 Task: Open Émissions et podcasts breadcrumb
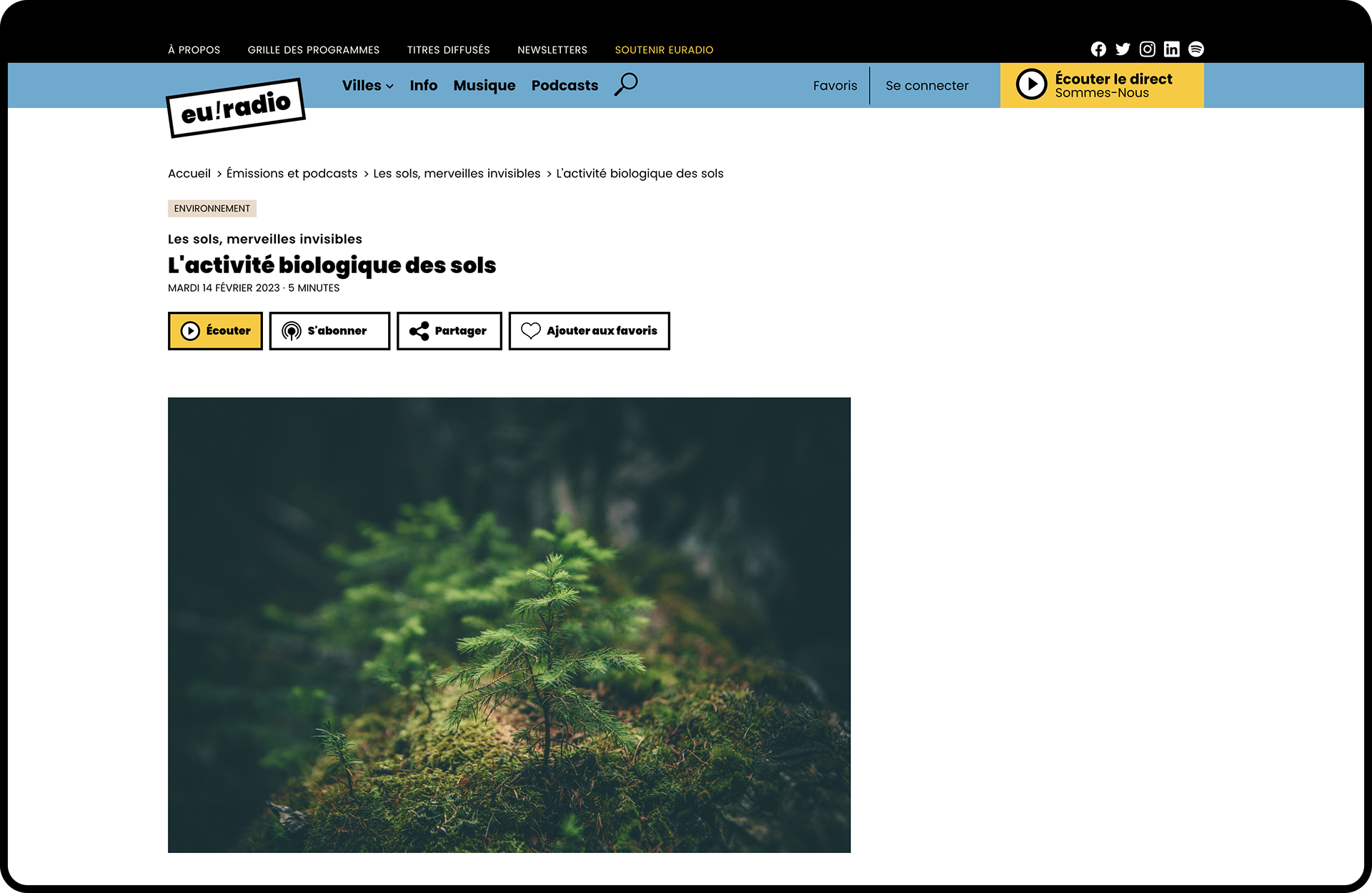(292, 174)
